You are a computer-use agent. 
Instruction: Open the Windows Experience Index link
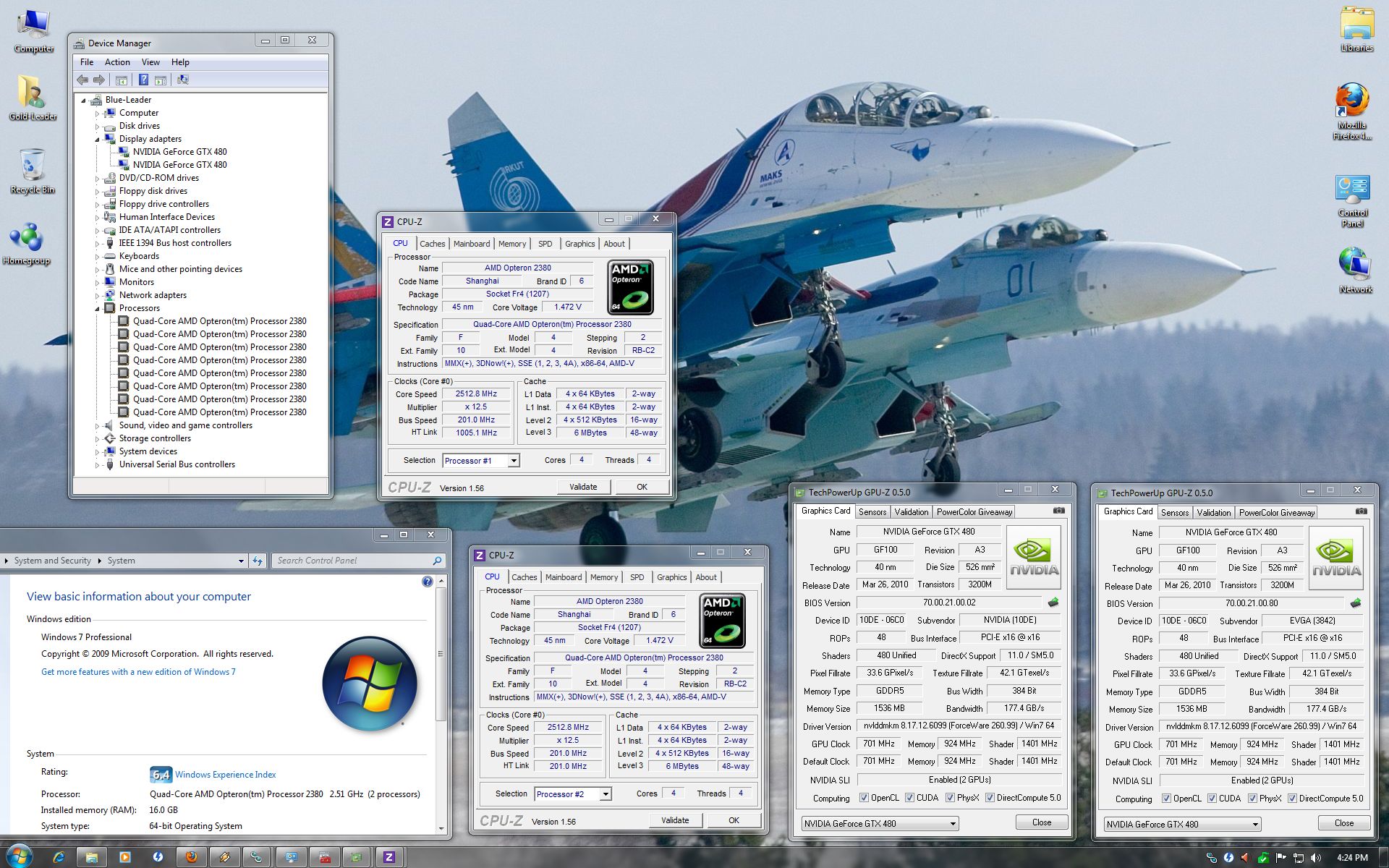tap(225, 775)
